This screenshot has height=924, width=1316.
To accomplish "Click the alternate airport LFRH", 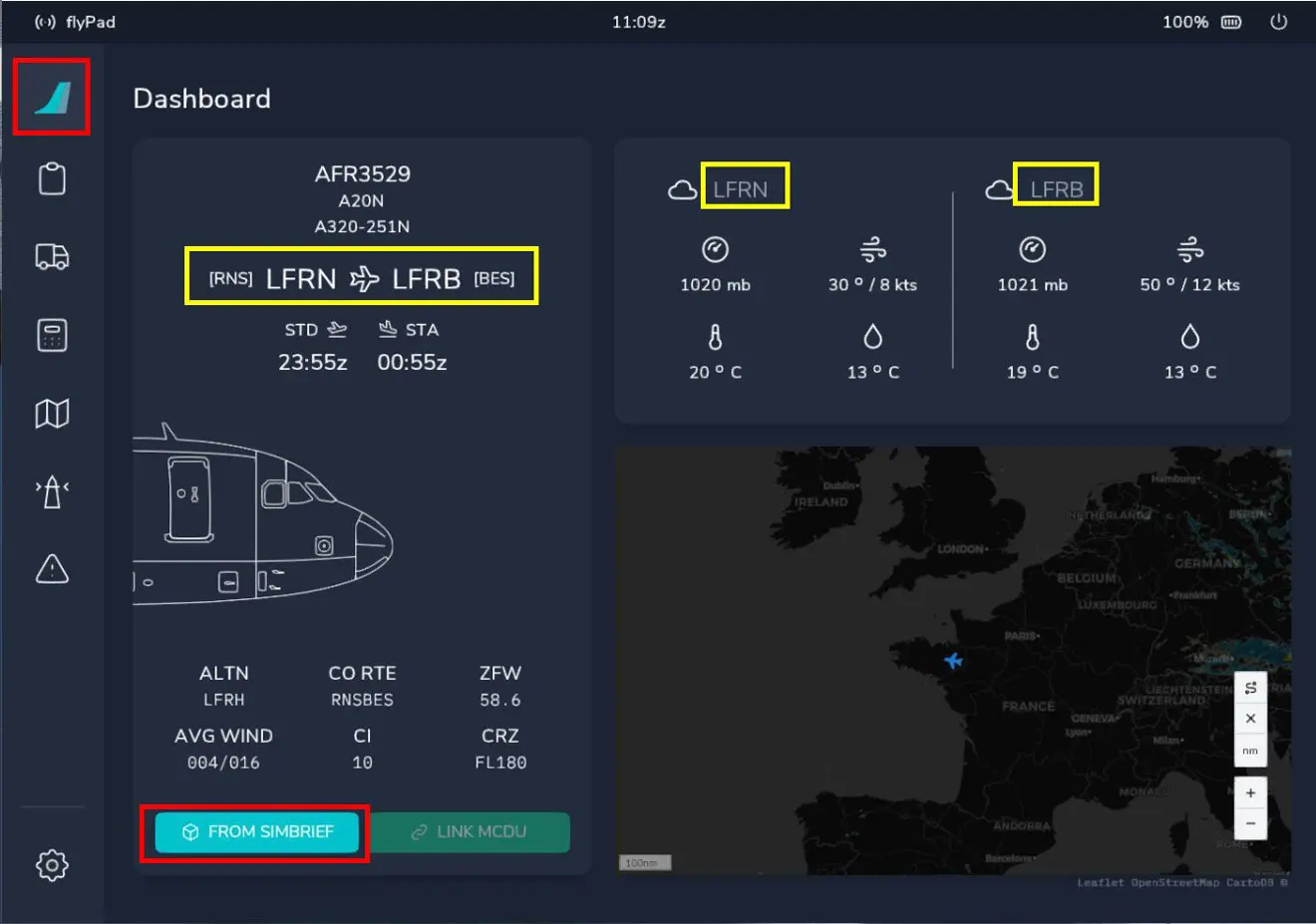I will [223, 700].
